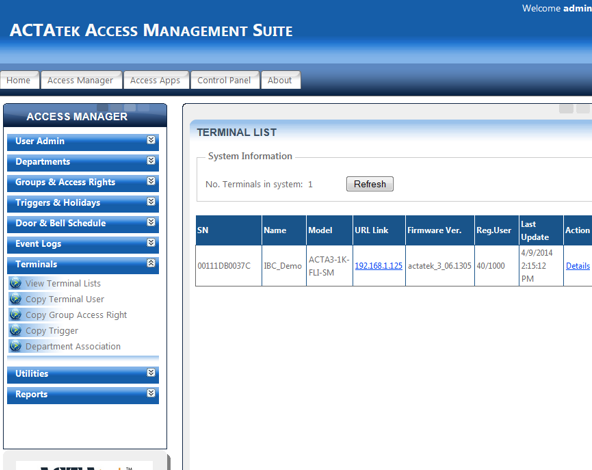The image size is (592, 470).
Task: Click the Reg.User column header
Action: (x=496, y=230)
